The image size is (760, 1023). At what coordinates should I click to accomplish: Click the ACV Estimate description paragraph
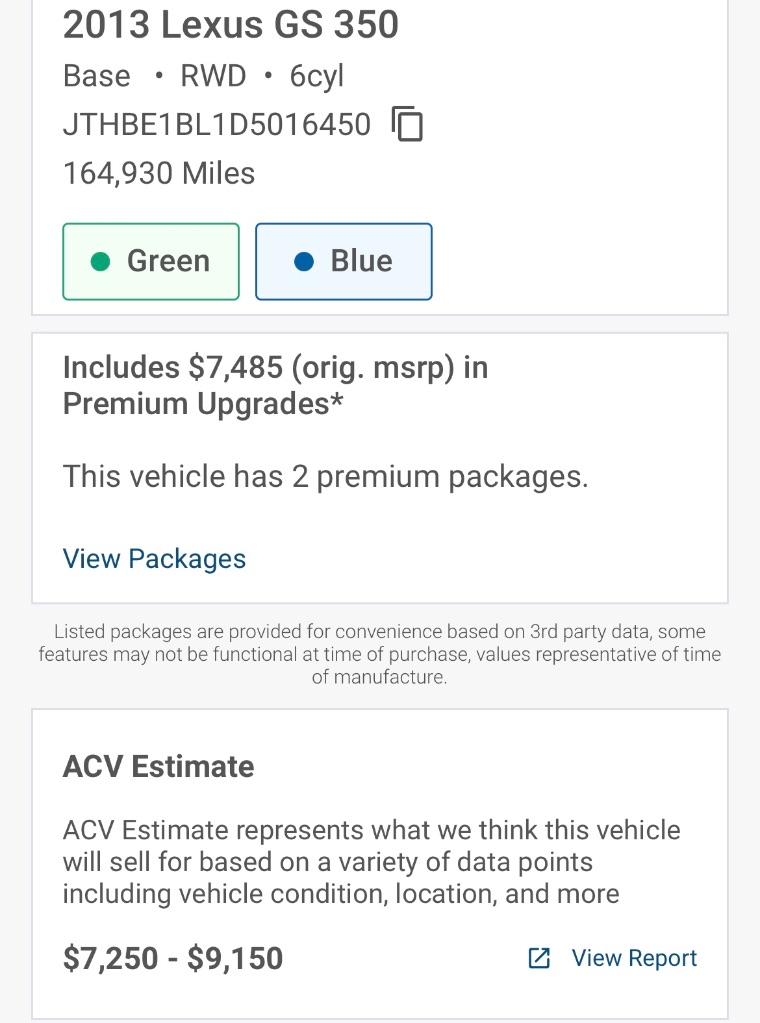(371, 861)
